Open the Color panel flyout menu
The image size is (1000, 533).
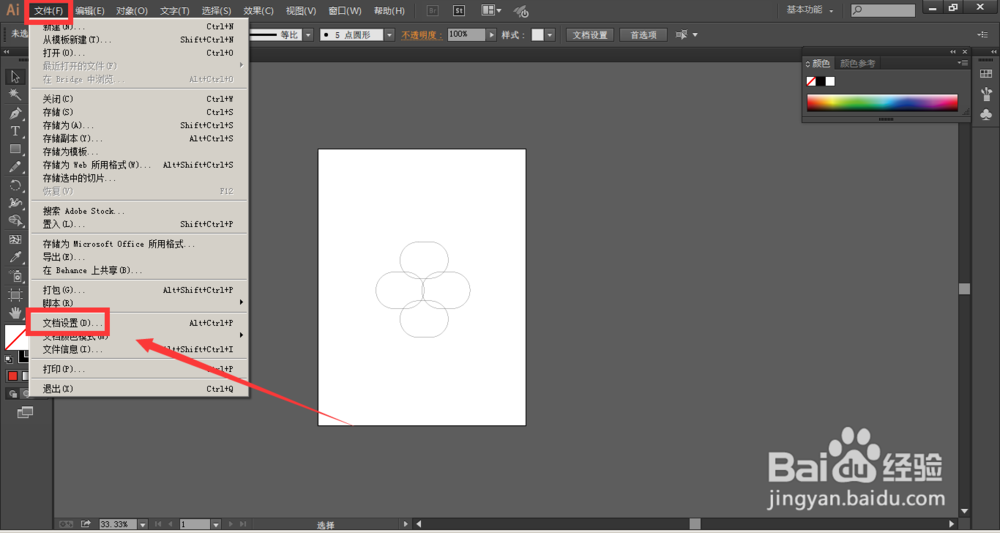coord(963,63)
